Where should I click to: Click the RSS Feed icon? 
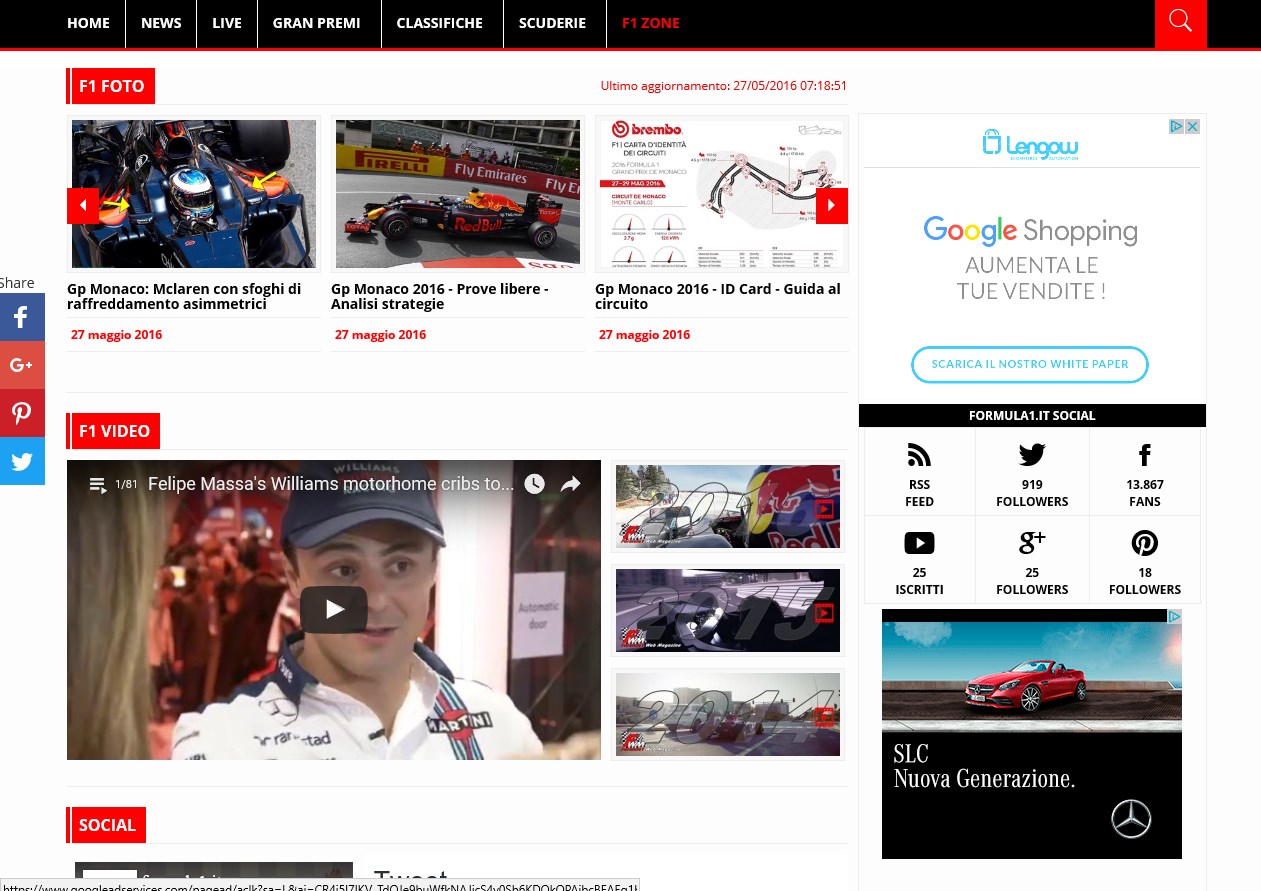click(x=919, y=456)
